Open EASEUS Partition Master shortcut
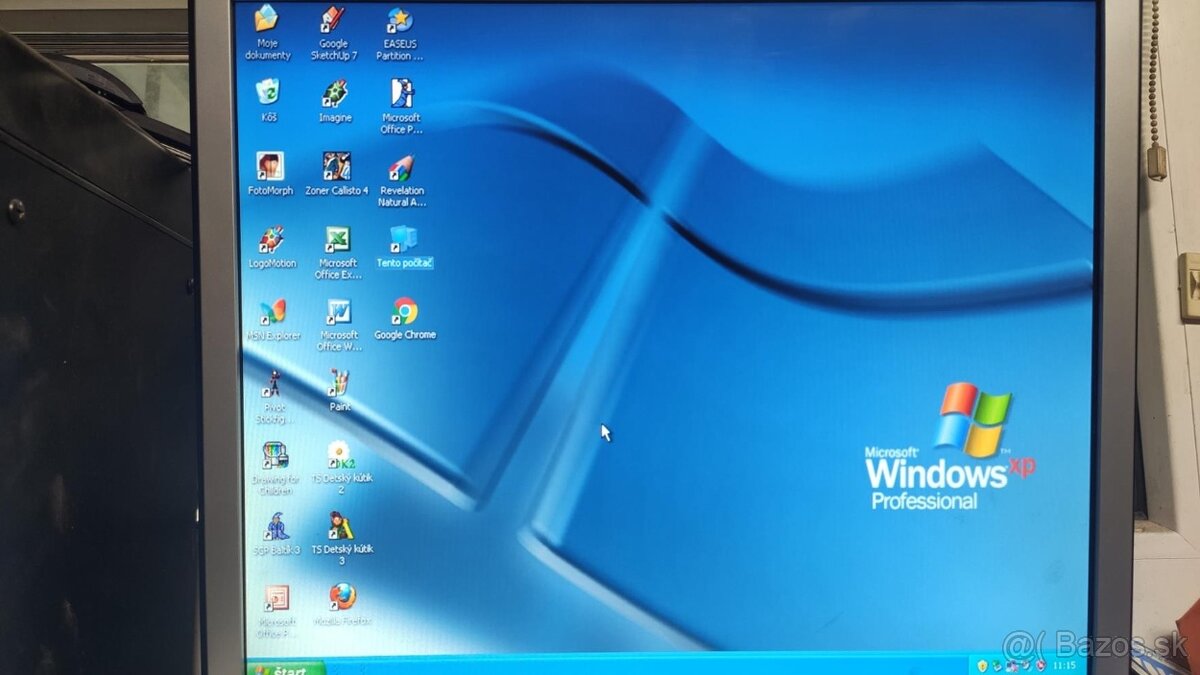Image resolution: width=1200 pixels, height=675 pixels. (x=399, y=21)
